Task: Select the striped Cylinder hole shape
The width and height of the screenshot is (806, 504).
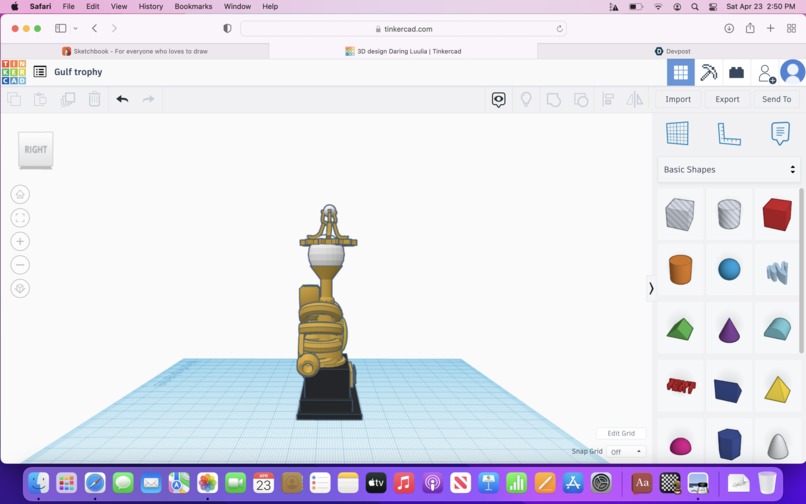Action: [x=729, y=213]
